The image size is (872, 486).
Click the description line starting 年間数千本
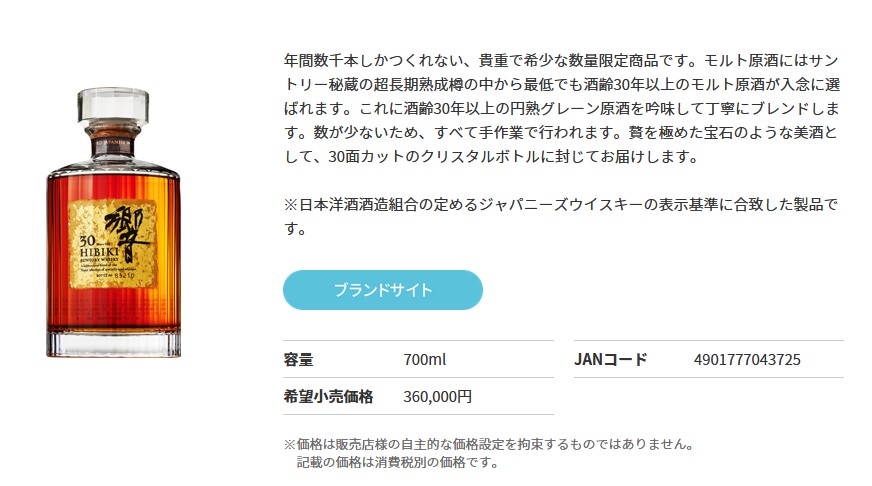561,60
